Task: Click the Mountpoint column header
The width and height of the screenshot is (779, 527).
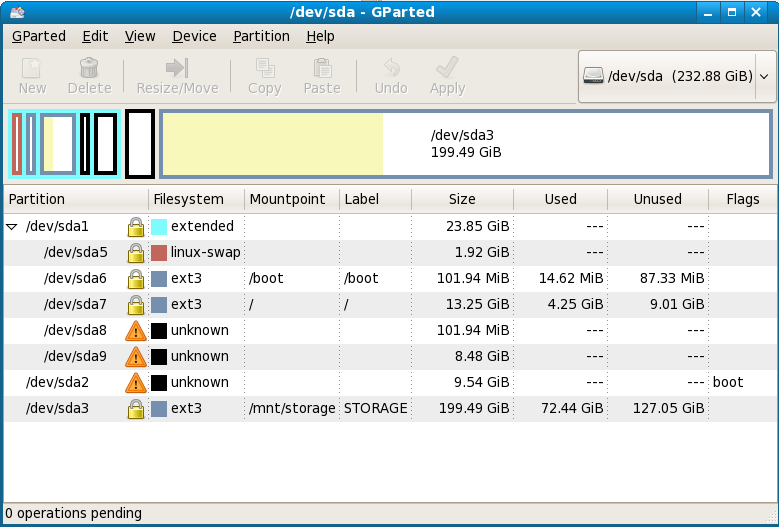Action: [x=292, y=200]
